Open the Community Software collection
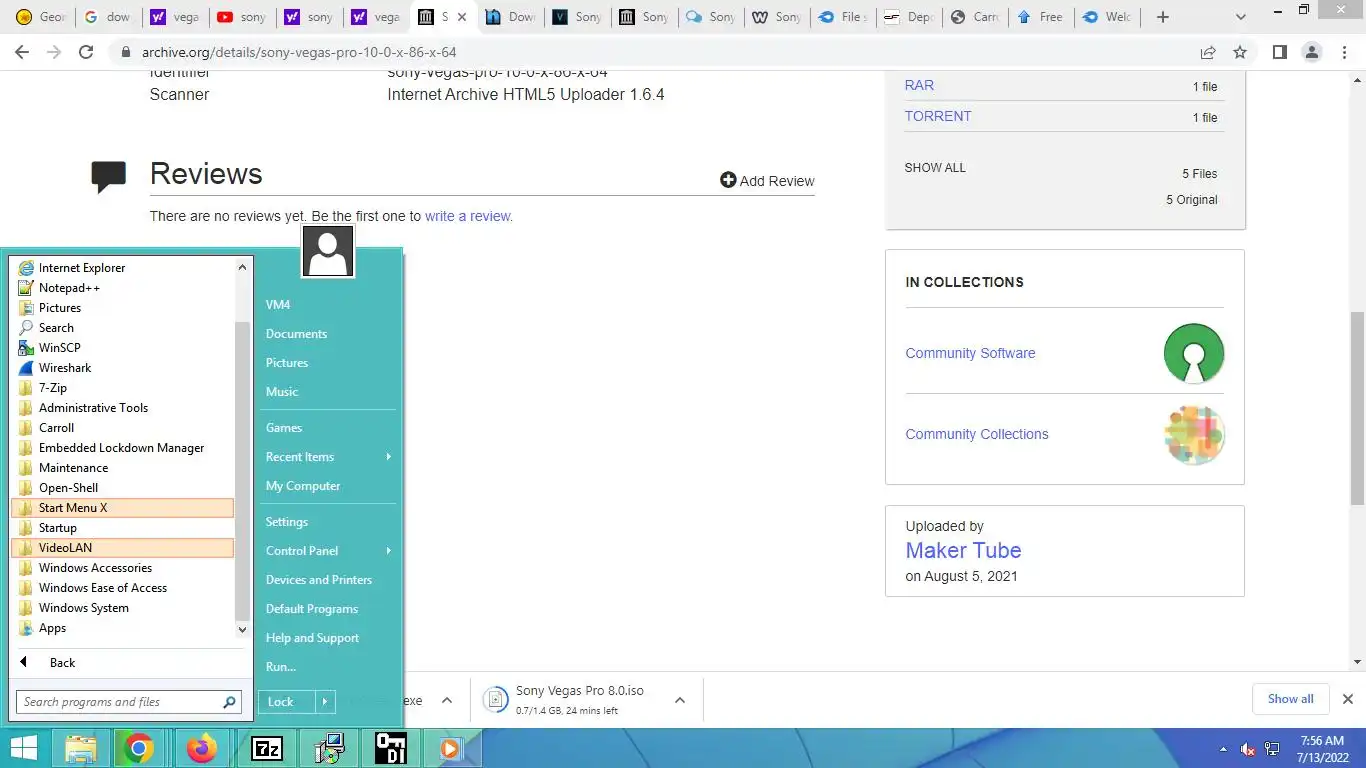 point(970,353)
